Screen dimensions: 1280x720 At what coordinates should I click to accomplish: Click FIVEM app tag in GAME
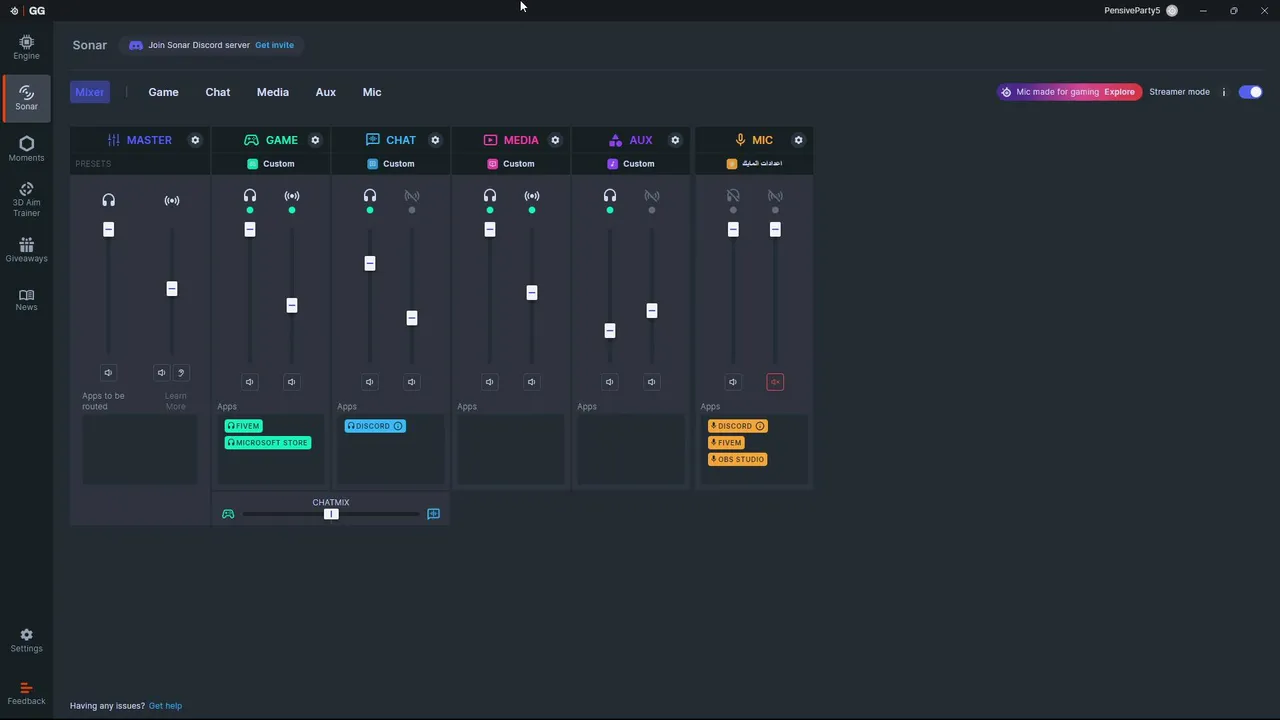tap(243, 426)
